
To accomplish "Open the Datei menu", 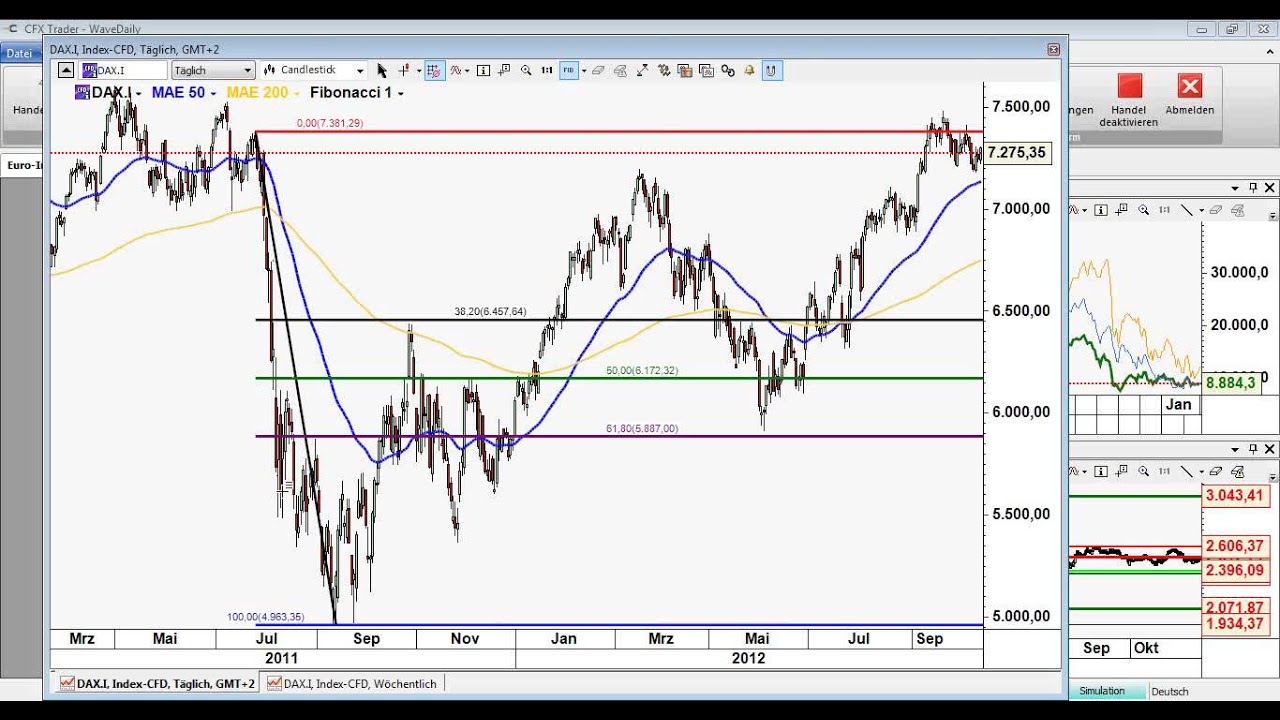I will tap(19, 53).
